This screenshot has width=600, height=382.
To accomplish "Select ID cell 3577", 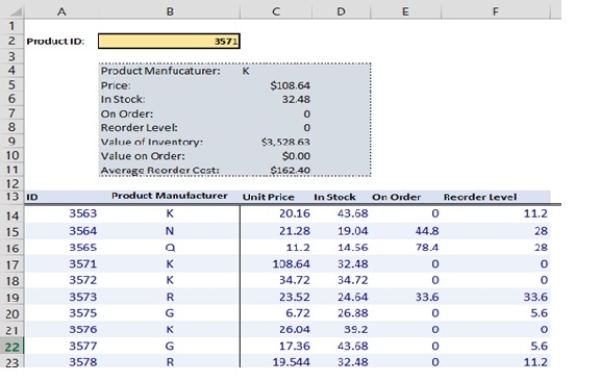I will [x=83, y=346].
